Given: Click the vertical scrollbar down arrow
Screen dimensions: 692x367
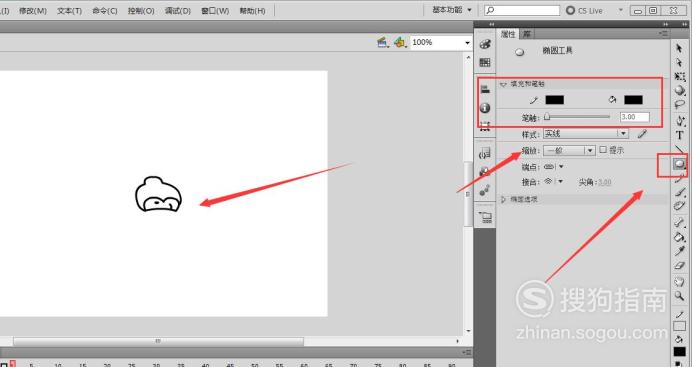Looking at the screenshot, I should (x=468, y=331).
